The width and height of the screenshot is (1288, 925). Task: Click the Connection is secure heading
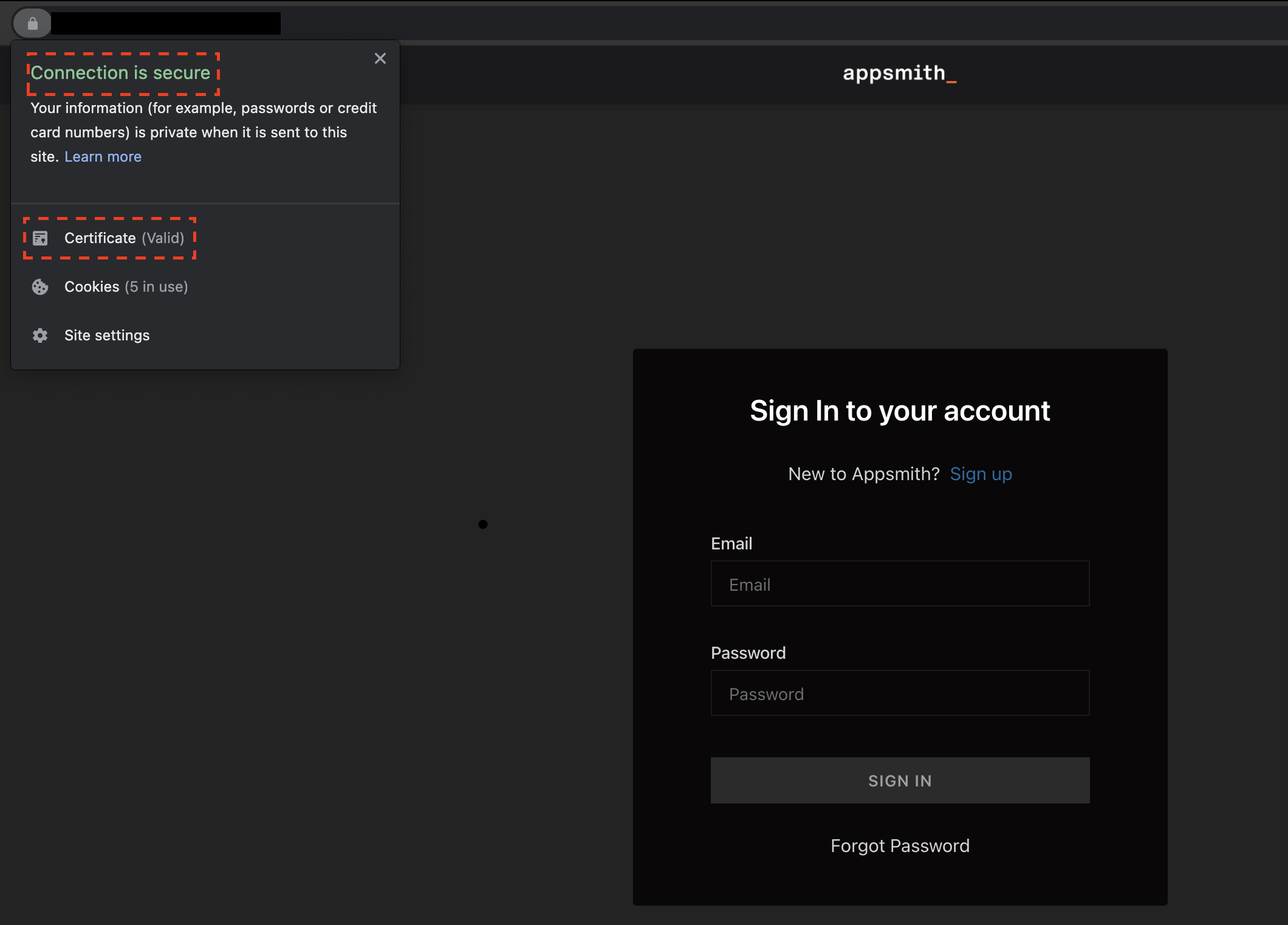(x=120, y=73)
